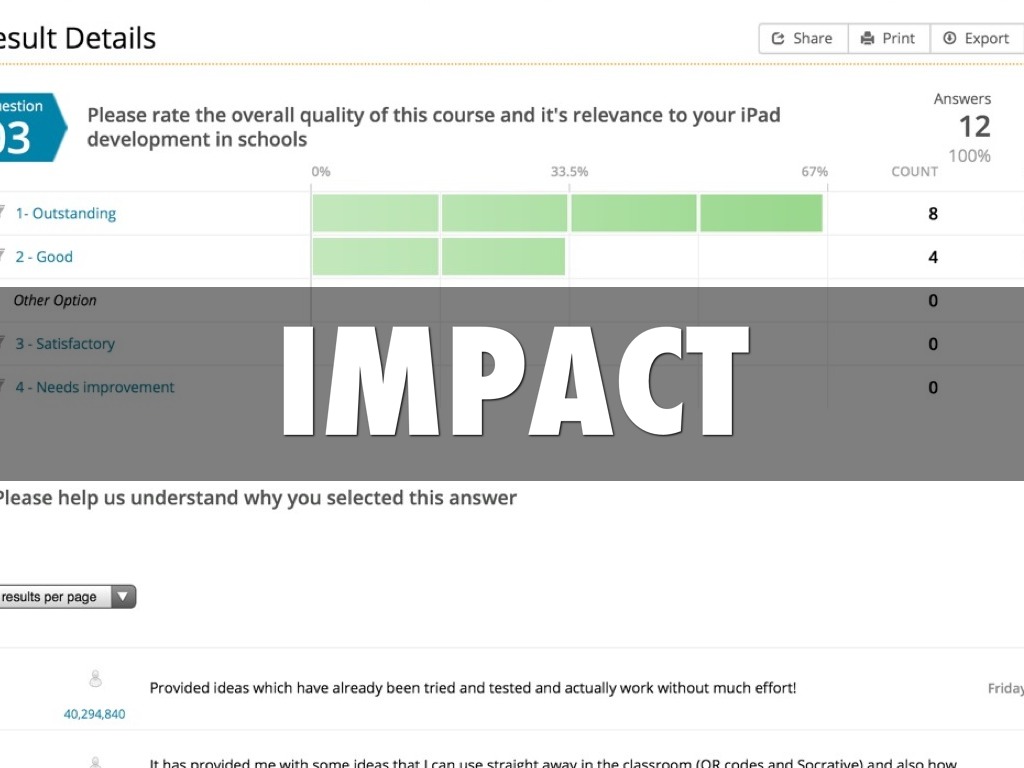Screen dimensions: 1024x768
Task: Click the results per page dropdown arrow
Action: tap(123, 597)
